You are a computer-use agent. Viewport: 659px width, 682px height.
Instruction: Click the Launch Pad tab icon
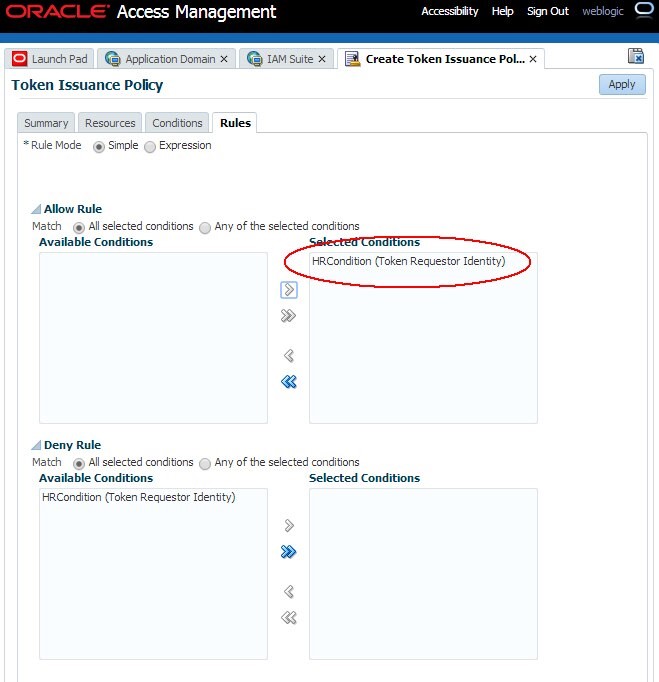(x=20, y=59)
